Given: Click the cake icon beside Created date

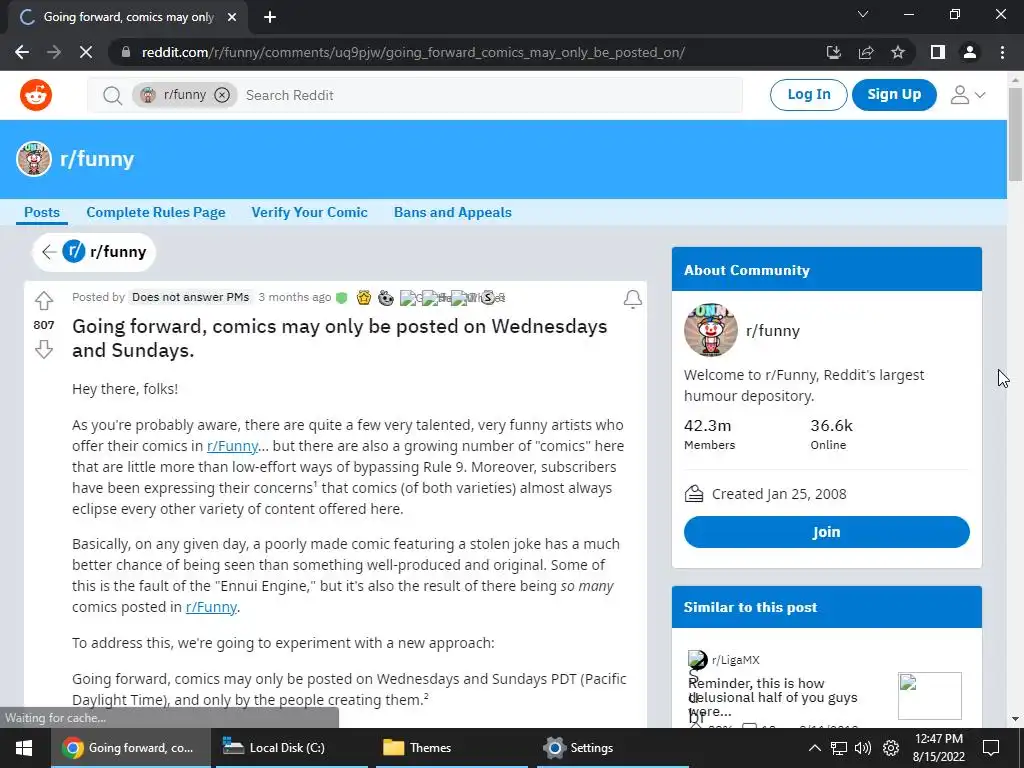Looking at the screenshot, I should [694, 494].
